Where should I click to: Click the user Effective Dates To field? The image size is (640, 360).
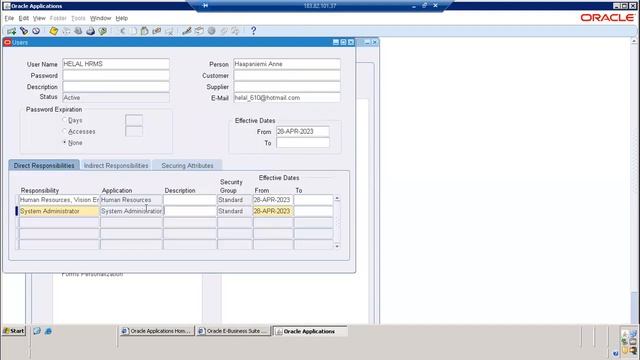tap(302, 142)
